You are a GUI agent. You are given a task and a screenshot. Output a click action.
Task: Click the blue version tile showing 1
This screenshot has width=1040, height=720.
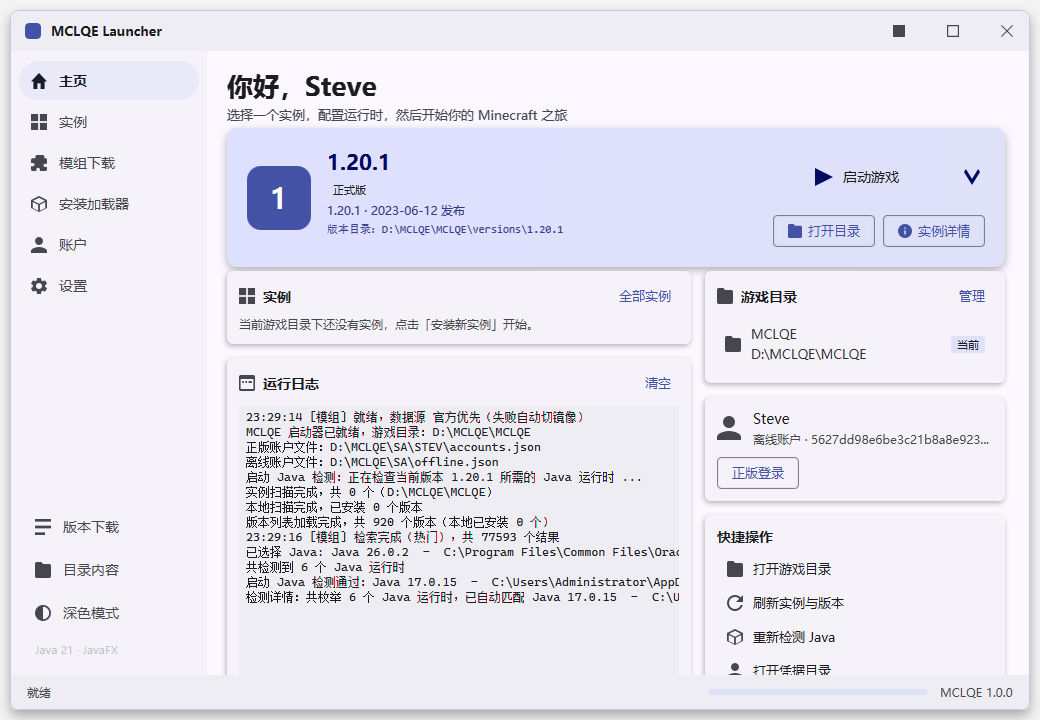coord(279,198)
